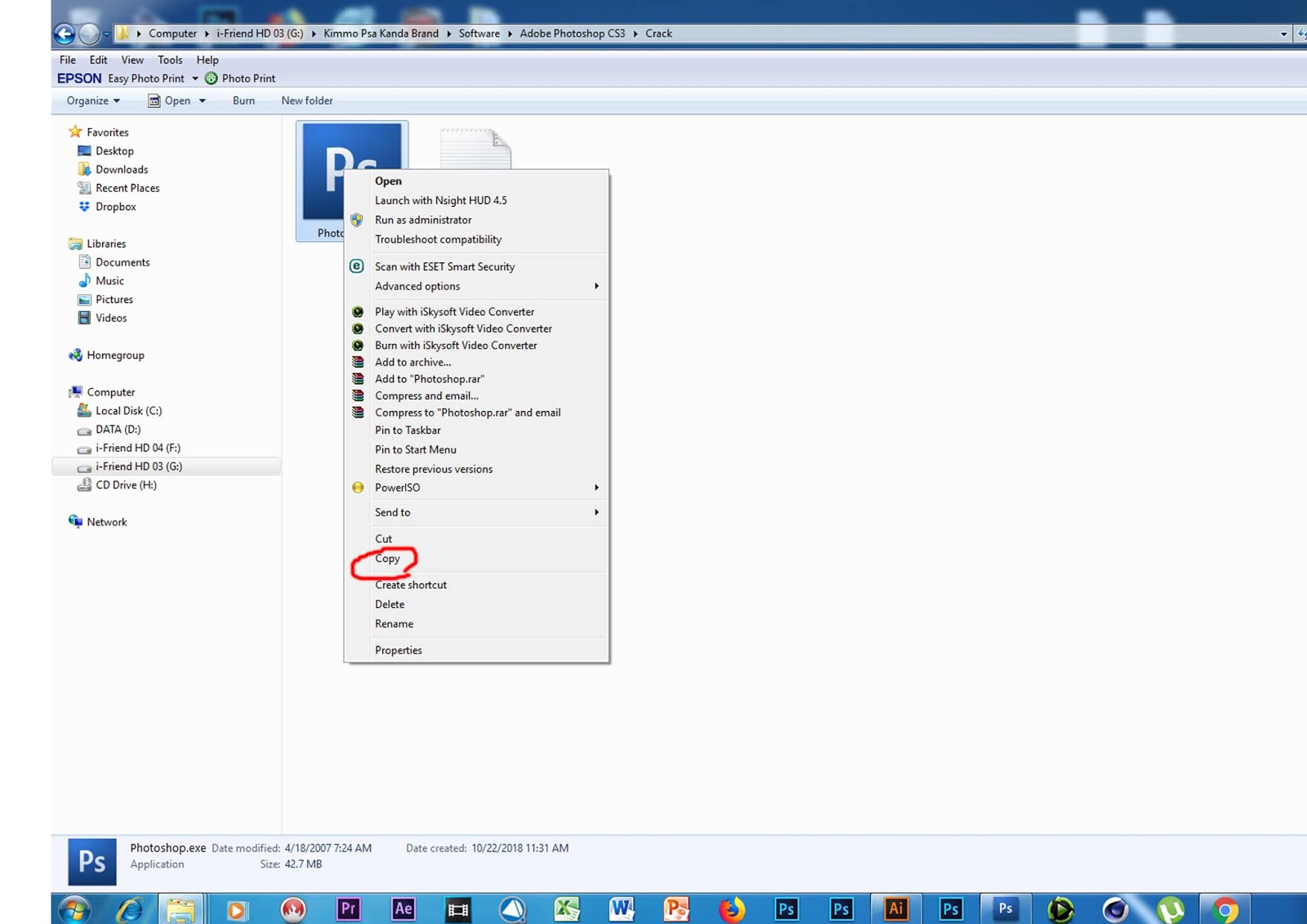Viewport: 1307px width, 924px height.
Task: Open the PowerISO submenu
Action: (x=476, y=488)
